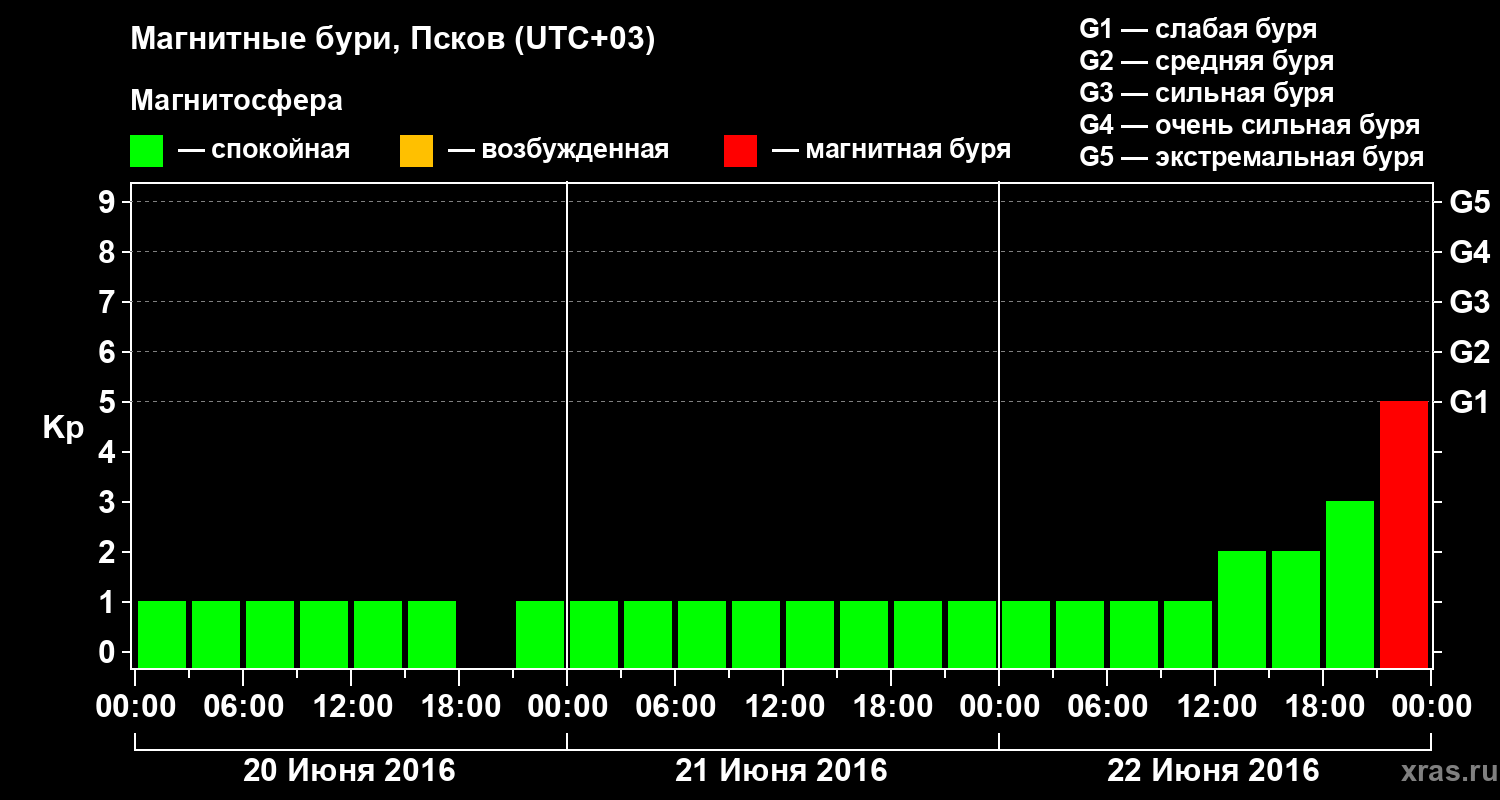Click the '— возбужденная' legend label
Image resolution: width=1500 pixels, height=800 pixels.
pyautogui.click(x=558, y=150)
